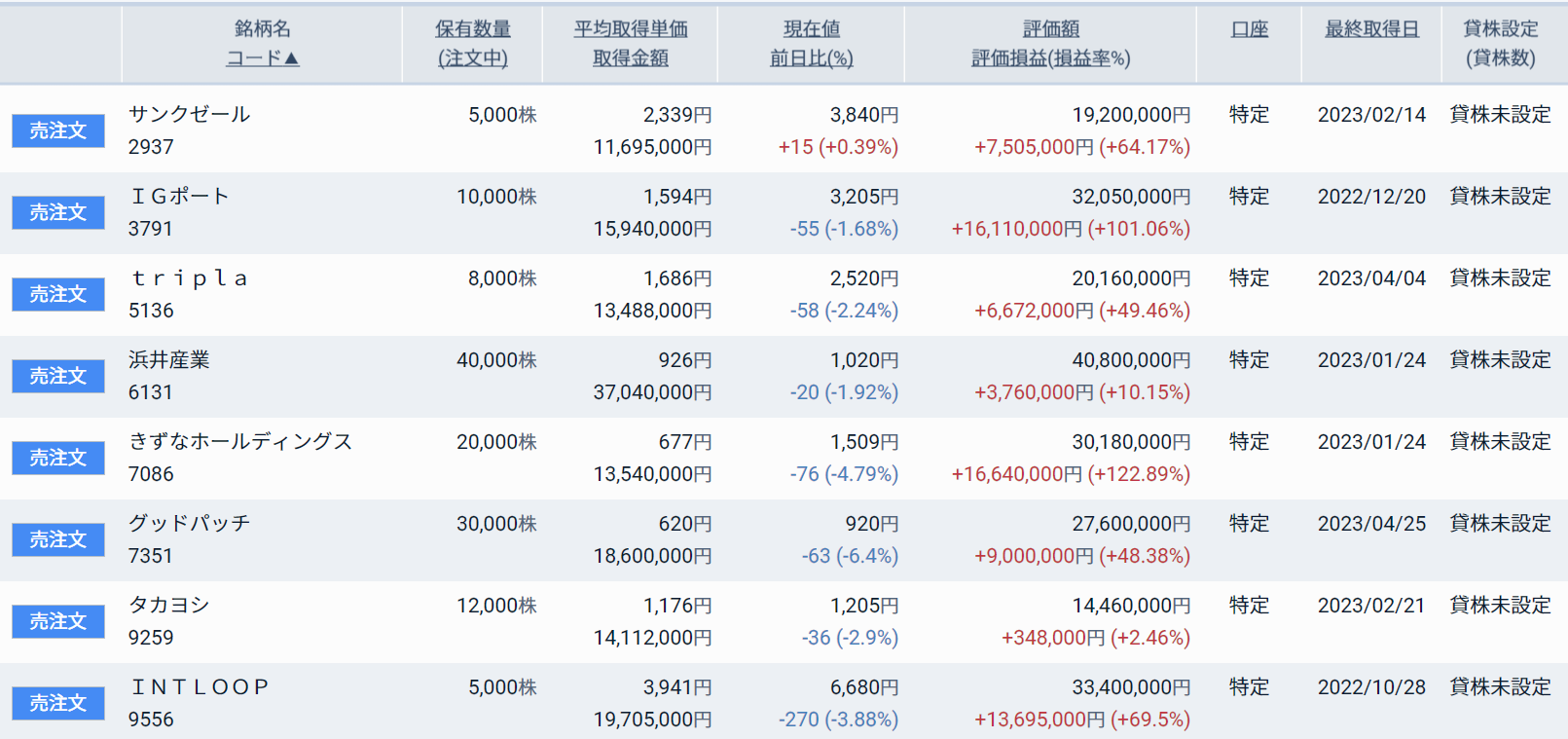This screenshot has width=1568, height=739.
Task: Click profit +16,110,000円 (+101.06%)
Action: coord(1071,229)
